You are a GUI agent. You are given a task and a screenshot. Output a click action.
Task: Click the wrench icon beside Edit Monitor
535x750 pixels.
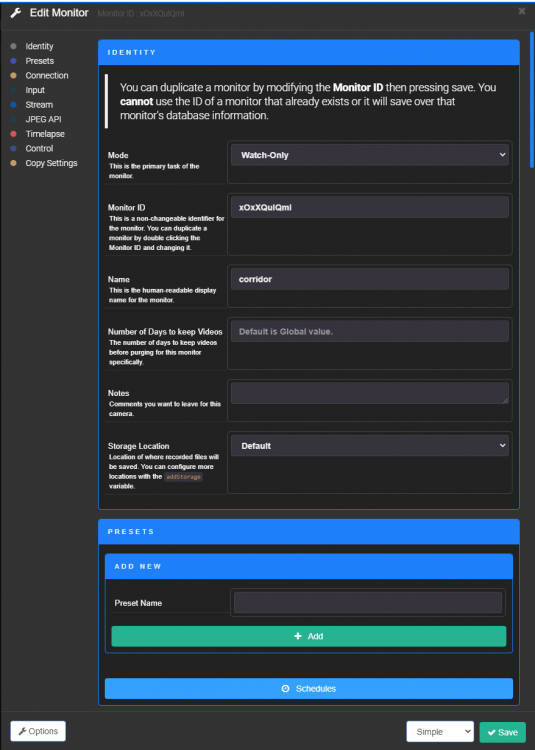pyautogui.click(x=16, y=13)
